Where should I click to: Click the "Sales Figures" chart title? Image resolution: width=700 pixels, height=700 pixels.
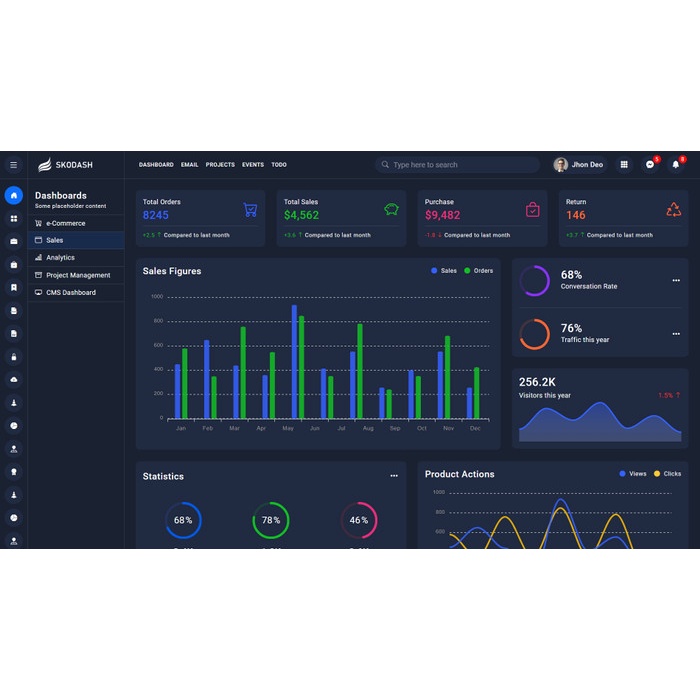tap(172, 271)
